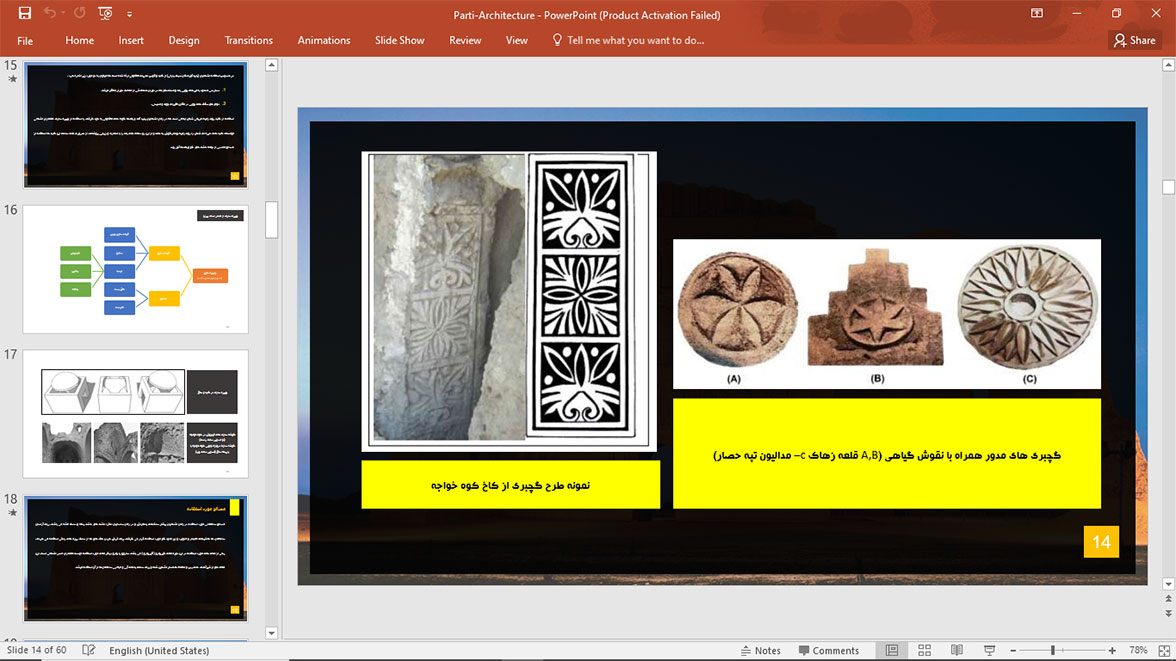
Task: Toggle the Notes pane
Action: coord(760,650)
